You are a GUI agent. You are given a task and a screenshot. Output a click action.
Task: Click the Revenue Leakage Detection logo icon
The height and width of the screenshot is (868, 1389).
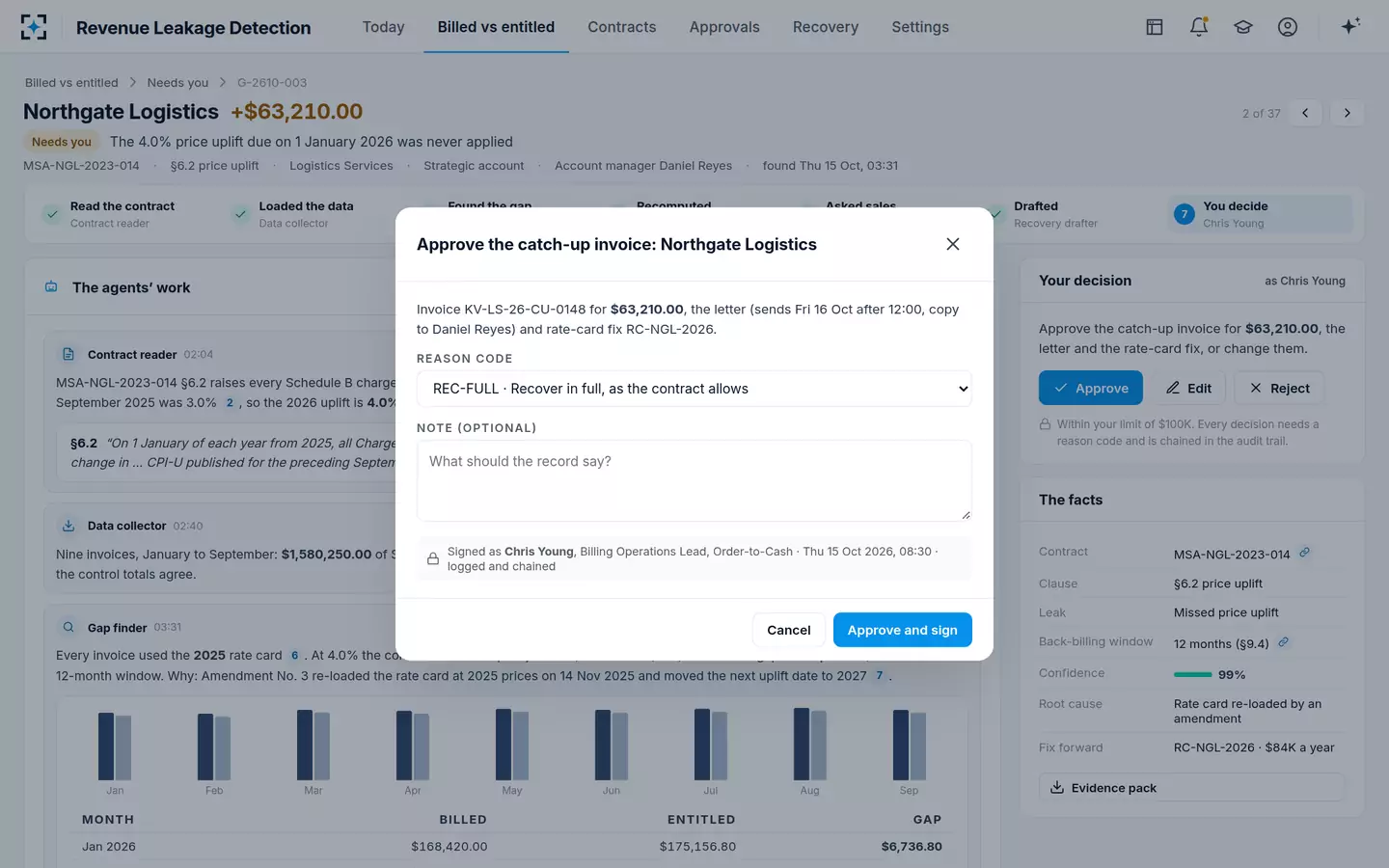tap(34, 27)
